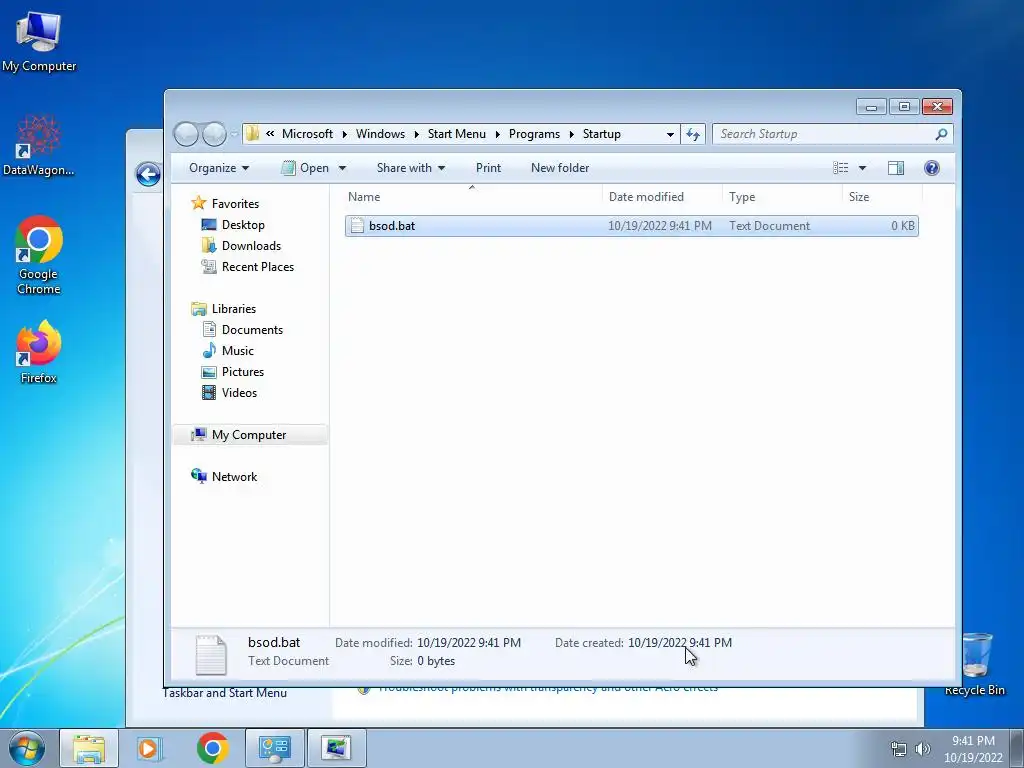This screenshot has width=1024, height=768.
Task: Click Microsoft in the breadcrumb path
Action: [x=307, y=134]
